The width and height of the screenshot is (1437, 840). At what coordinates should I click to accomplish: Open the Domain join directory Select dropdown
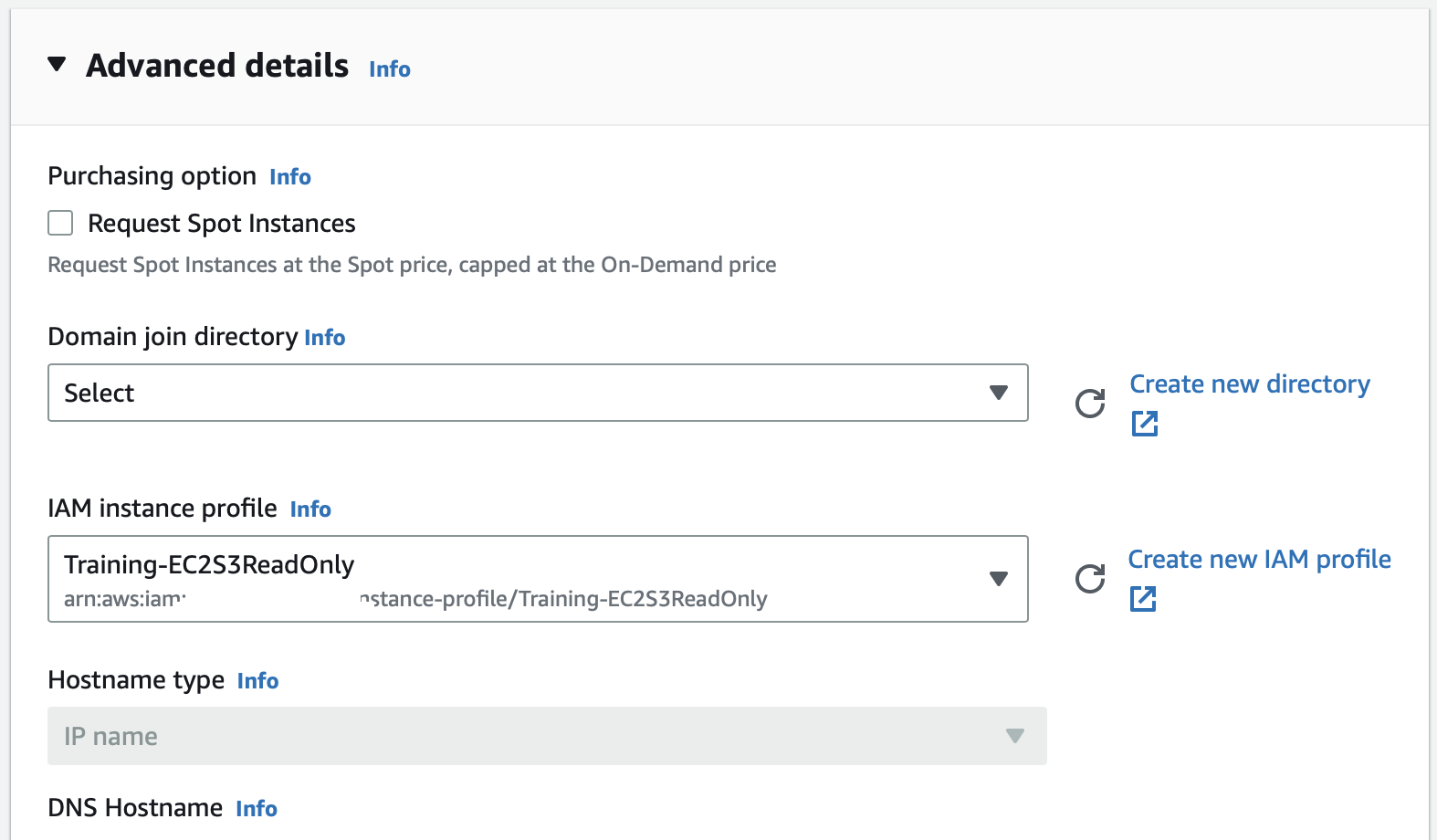coord(537,393)
